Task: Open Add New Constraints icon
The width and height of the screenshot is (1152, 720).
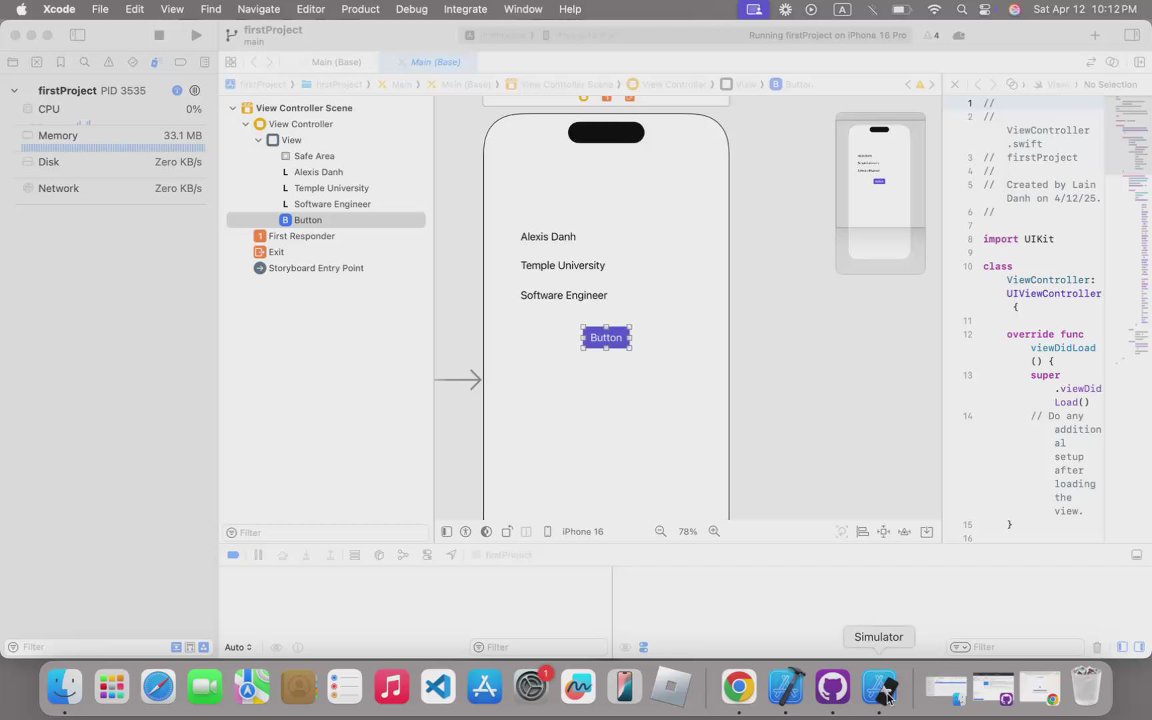Action: (x=884, y=531)
